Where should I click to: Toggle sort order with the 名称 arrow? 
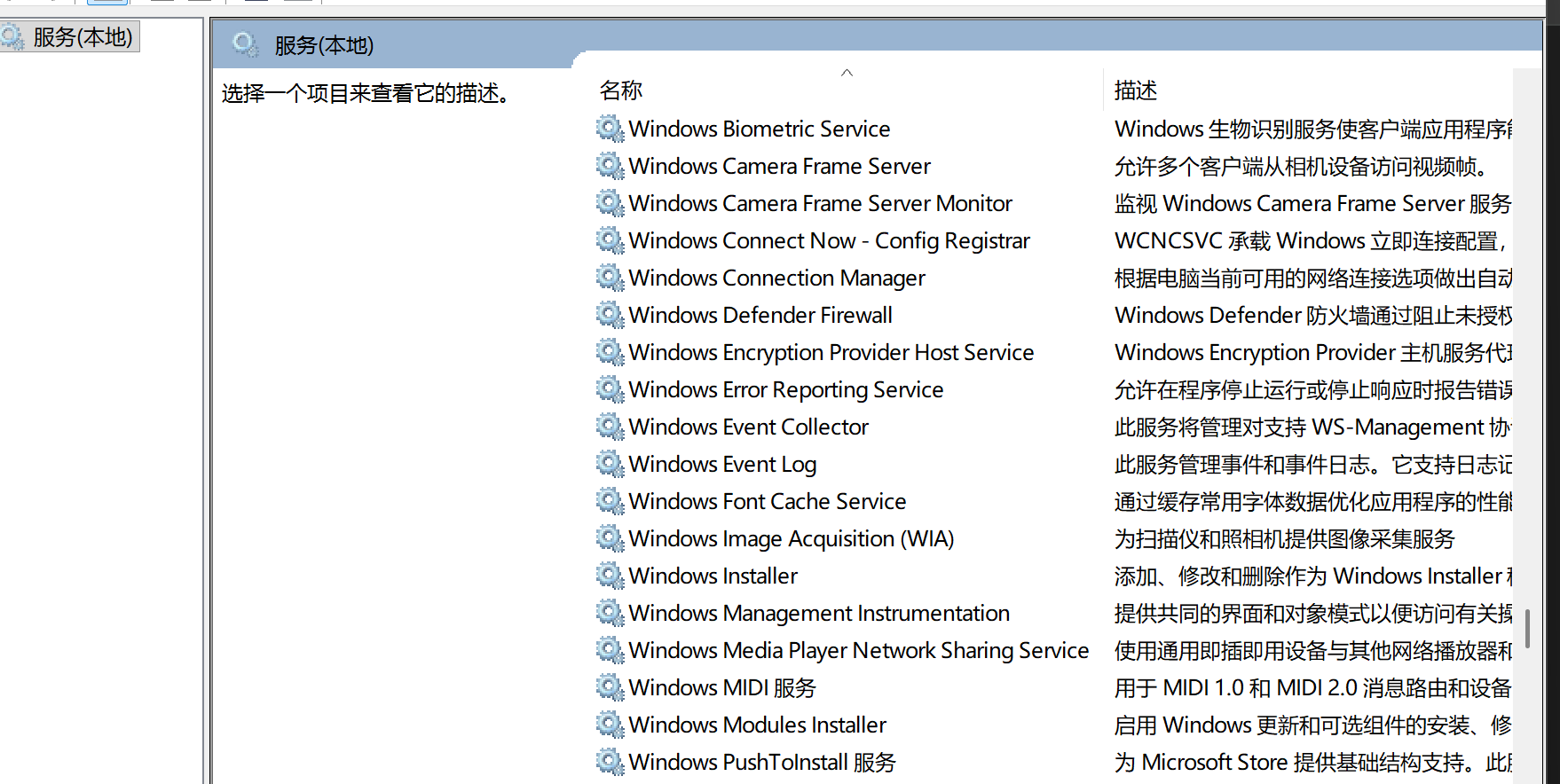[847, 73]
